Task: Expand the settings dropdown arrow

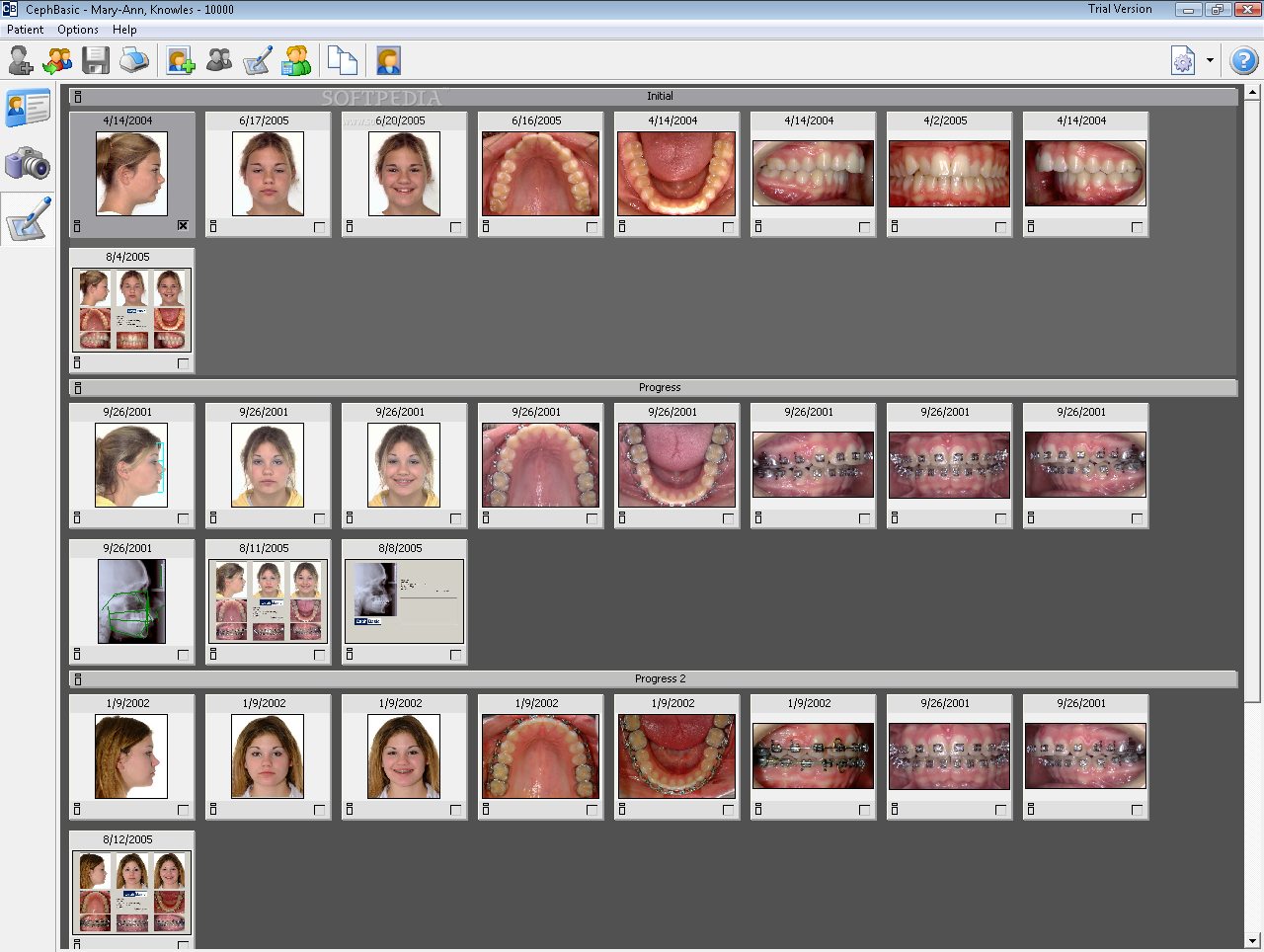Action: tap(1210, 60)
